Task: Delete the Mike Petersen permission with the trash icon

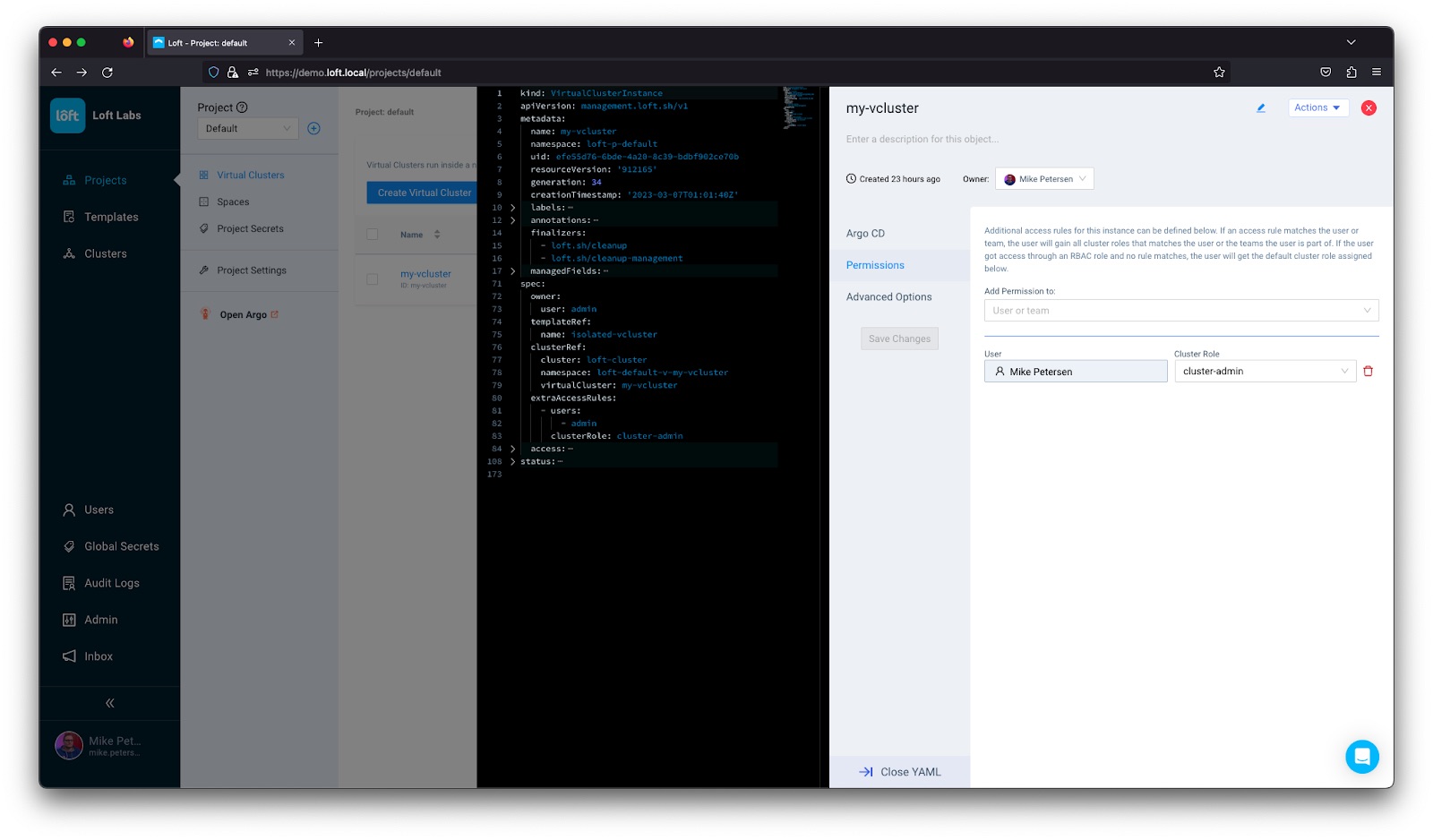Action: point(1369,370)
